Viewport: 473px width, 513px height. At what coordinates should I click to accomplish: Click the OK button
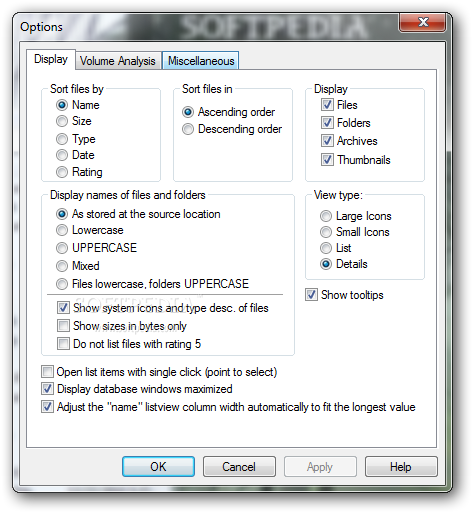[x=158, y=467]
